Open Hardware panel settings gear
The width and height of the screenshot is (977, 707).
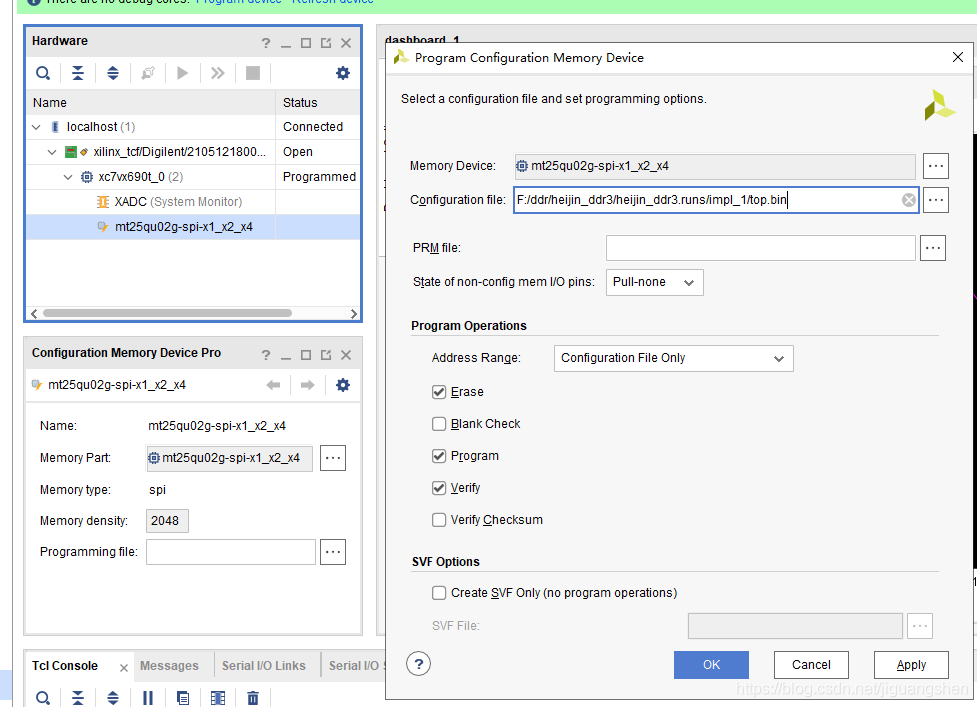(343, 74)
